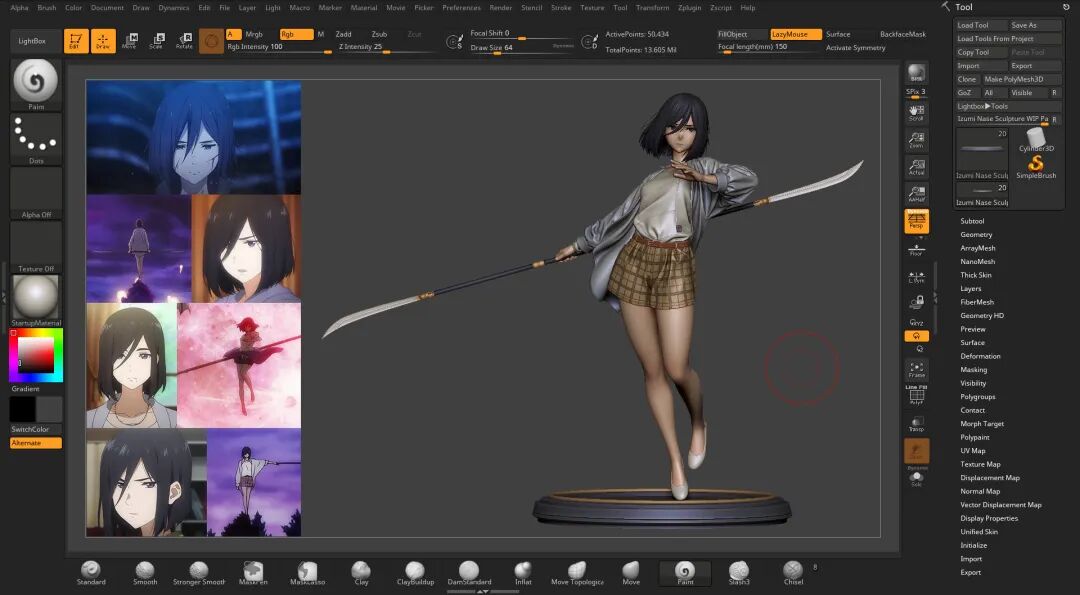Expand the Polygroups section

(977, 397)
